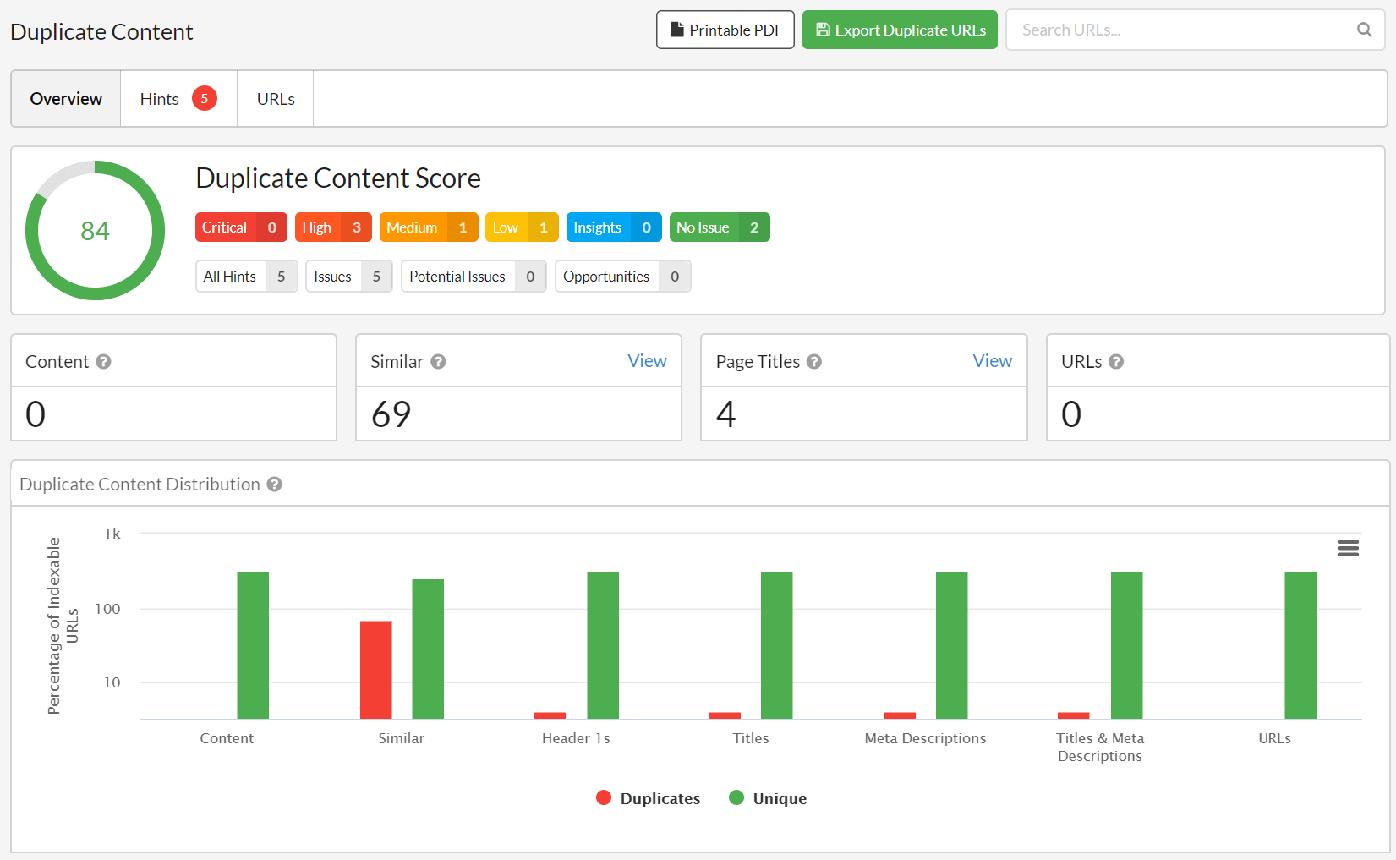Open the URLs tab

(x=275, y=99)
